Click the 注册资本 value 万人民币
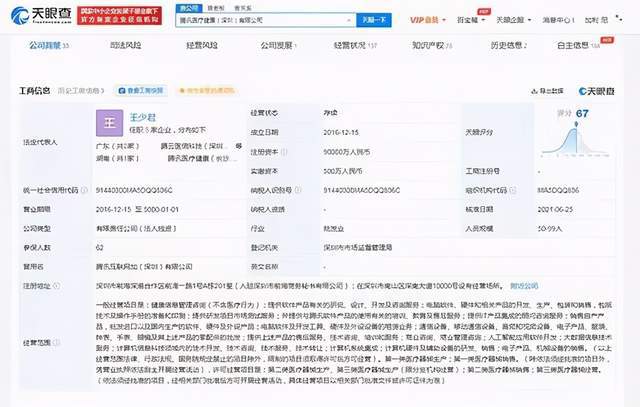The height and width of the screenshot is (407, 640). pyautogui.click(x=347, y=152)
